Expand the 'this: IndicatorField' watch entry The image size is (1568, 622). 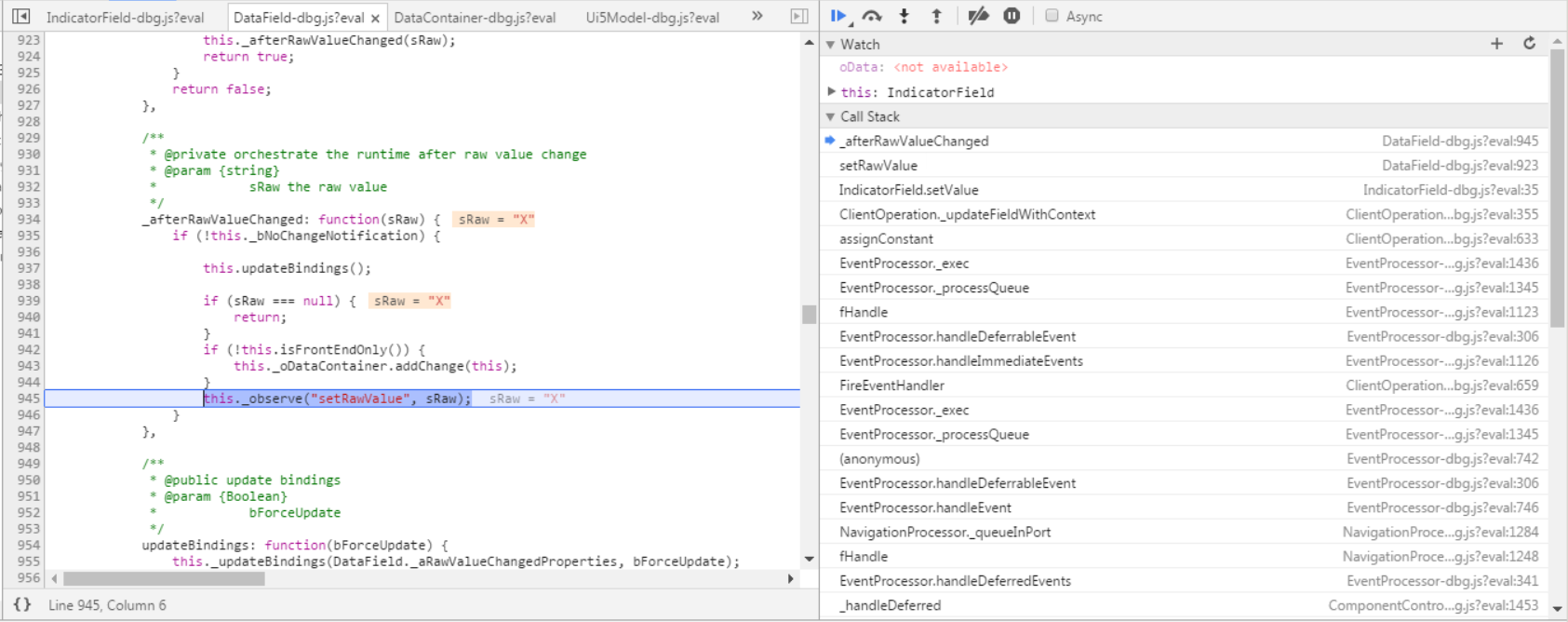831,91
